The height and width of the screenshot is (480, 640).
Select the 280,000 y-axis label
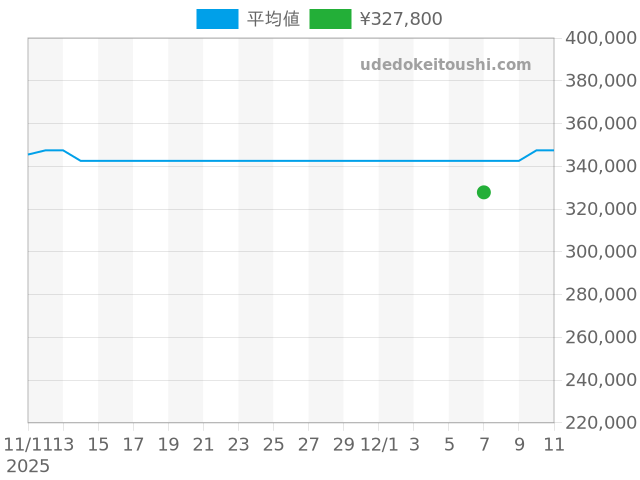601,295
